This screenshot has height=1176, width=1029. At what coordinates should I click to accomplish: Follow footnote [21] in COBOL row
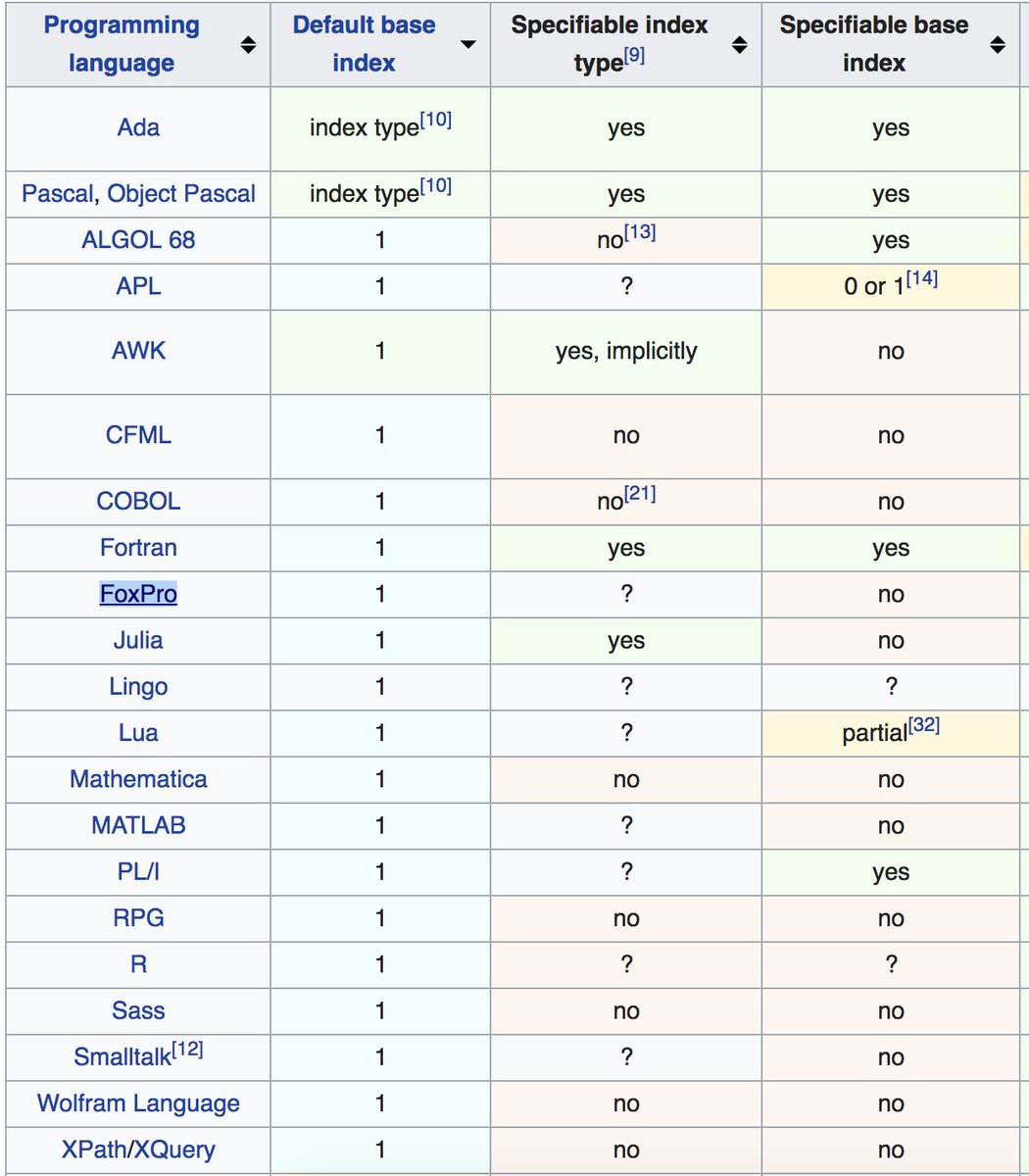click(x=640, y=493)
